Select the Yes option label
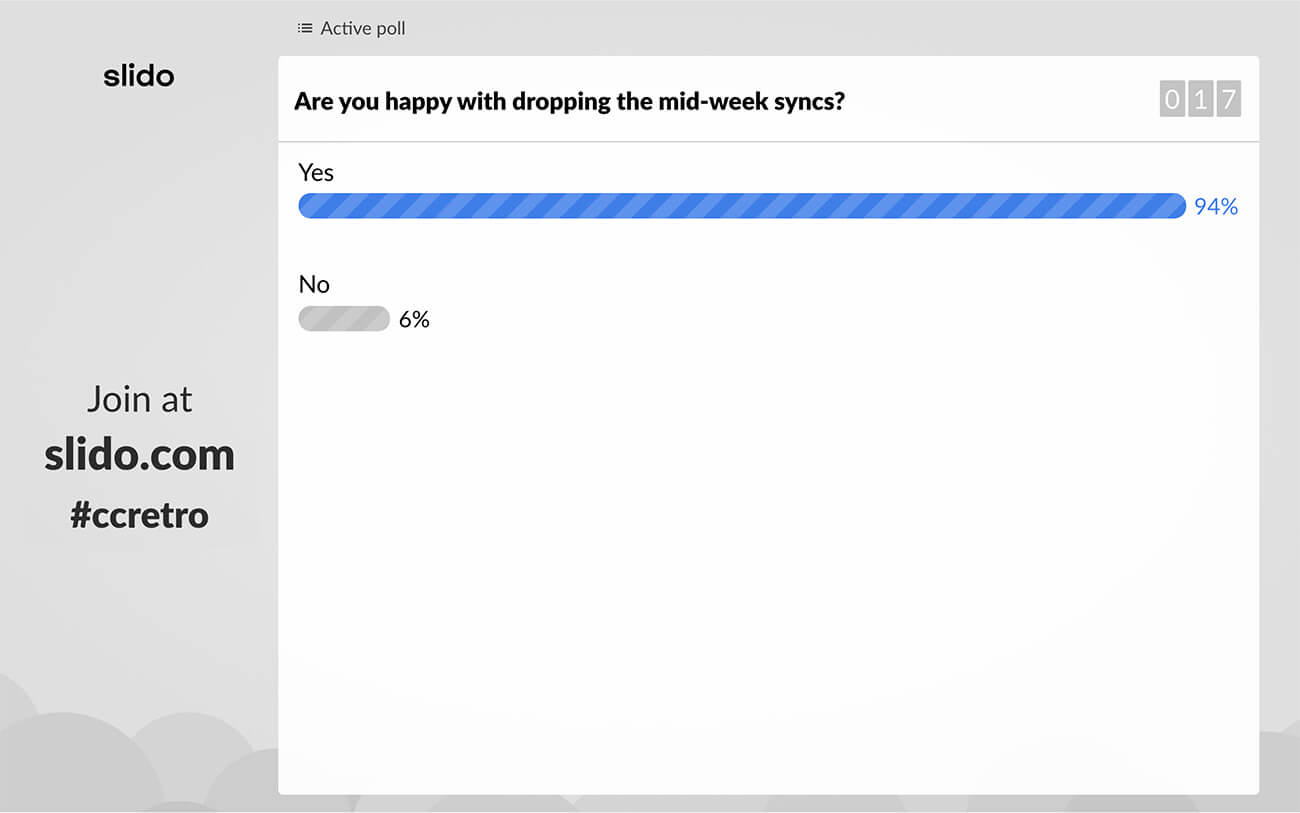 [x=316, y=172]
